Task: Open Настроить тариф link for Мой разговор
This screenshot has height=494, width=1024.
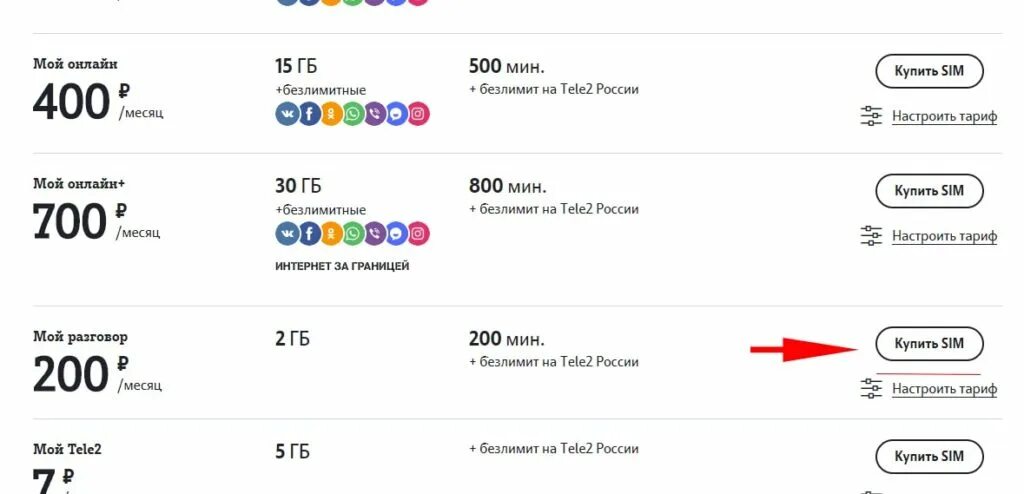Action: click(x=944, y=388)
